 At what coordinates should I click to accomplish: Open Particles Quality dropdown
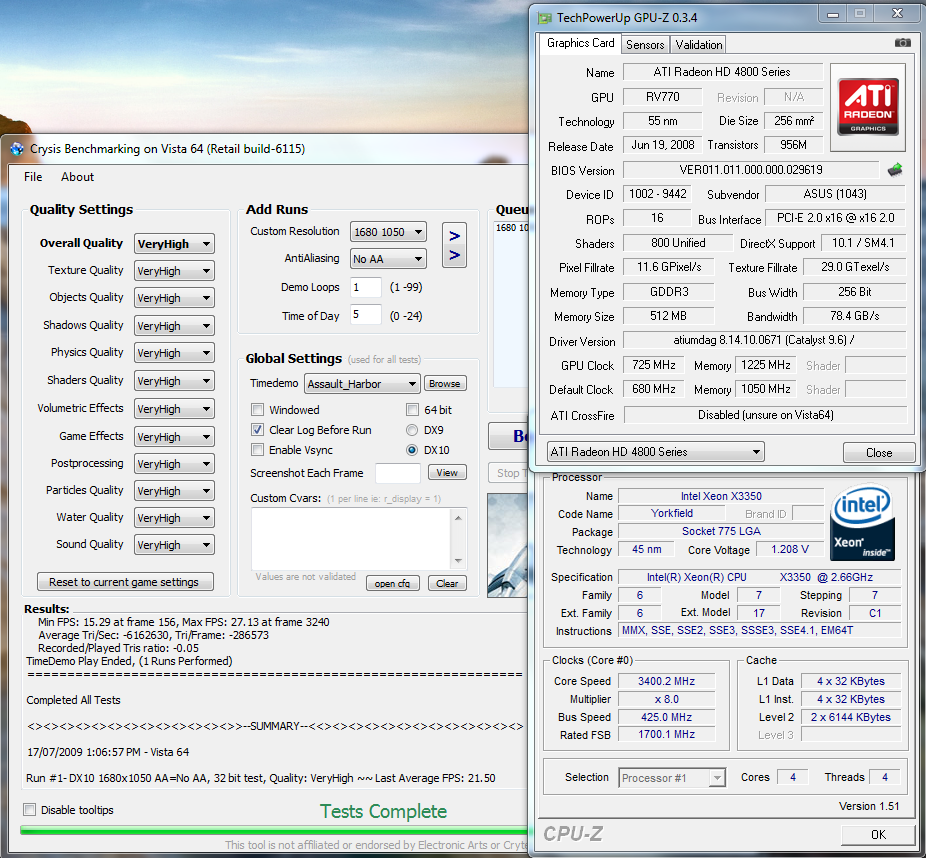click(x=174, y=491)
